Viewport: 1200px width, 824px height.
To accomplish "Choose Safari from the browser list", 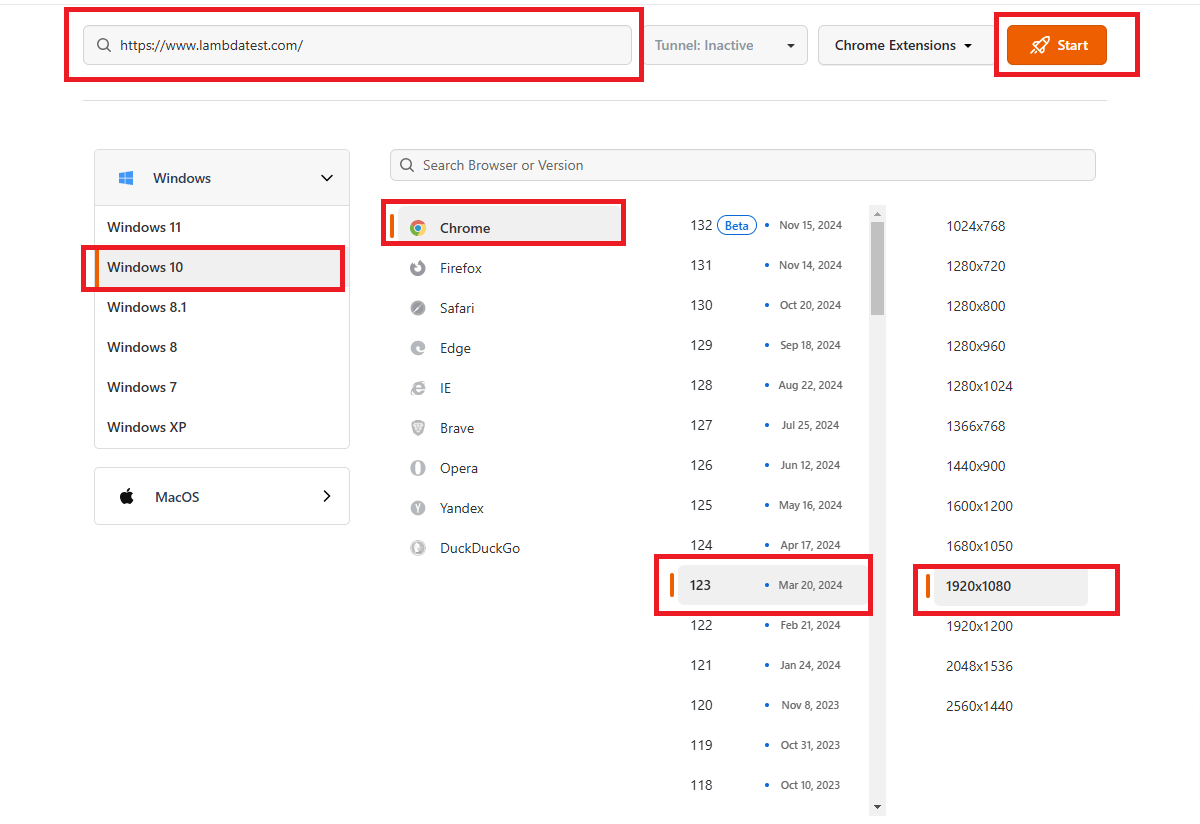I will pyautogui.click(x=418, y=308).
